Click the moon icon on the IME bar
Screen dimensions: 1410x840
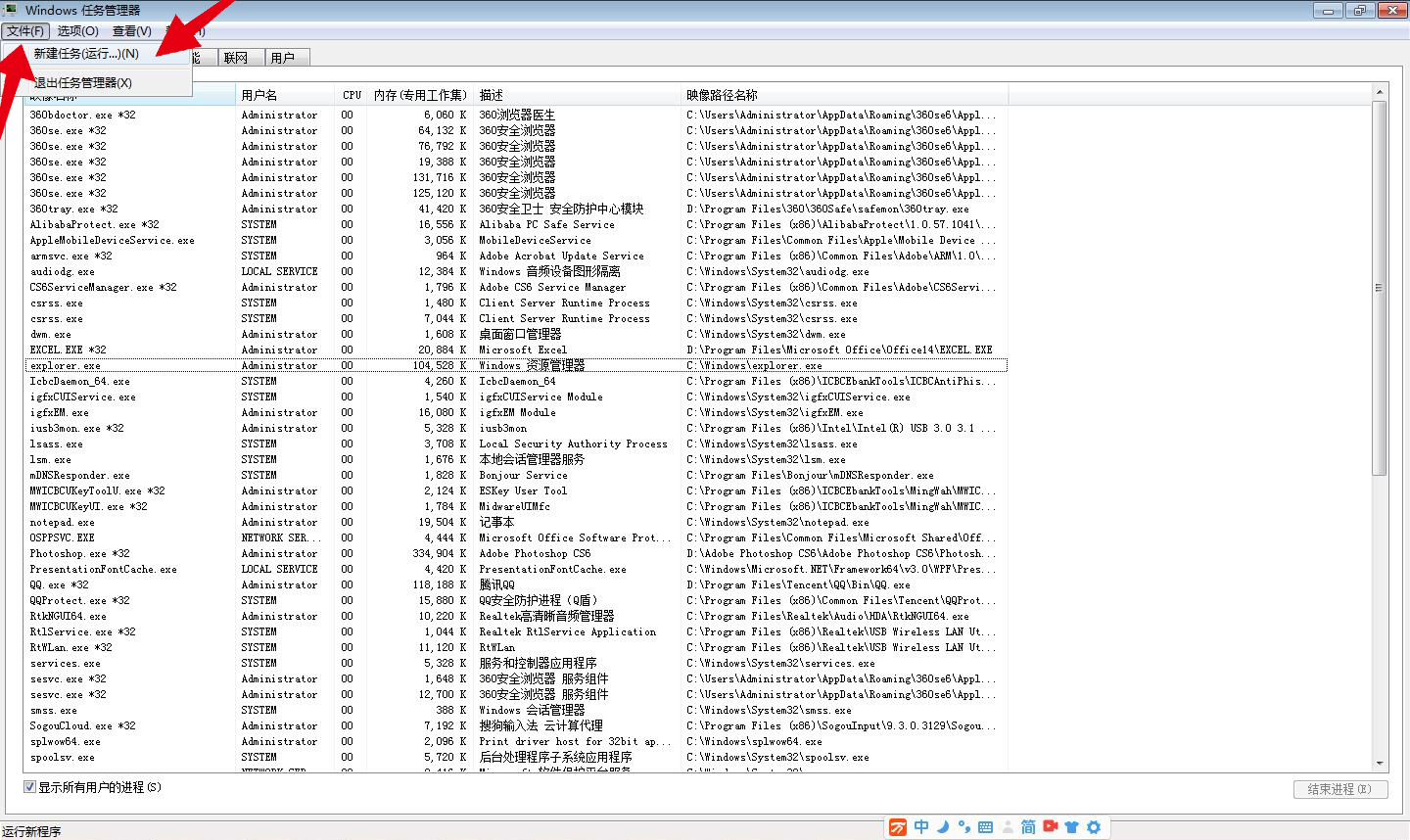[x=943, y=827]
